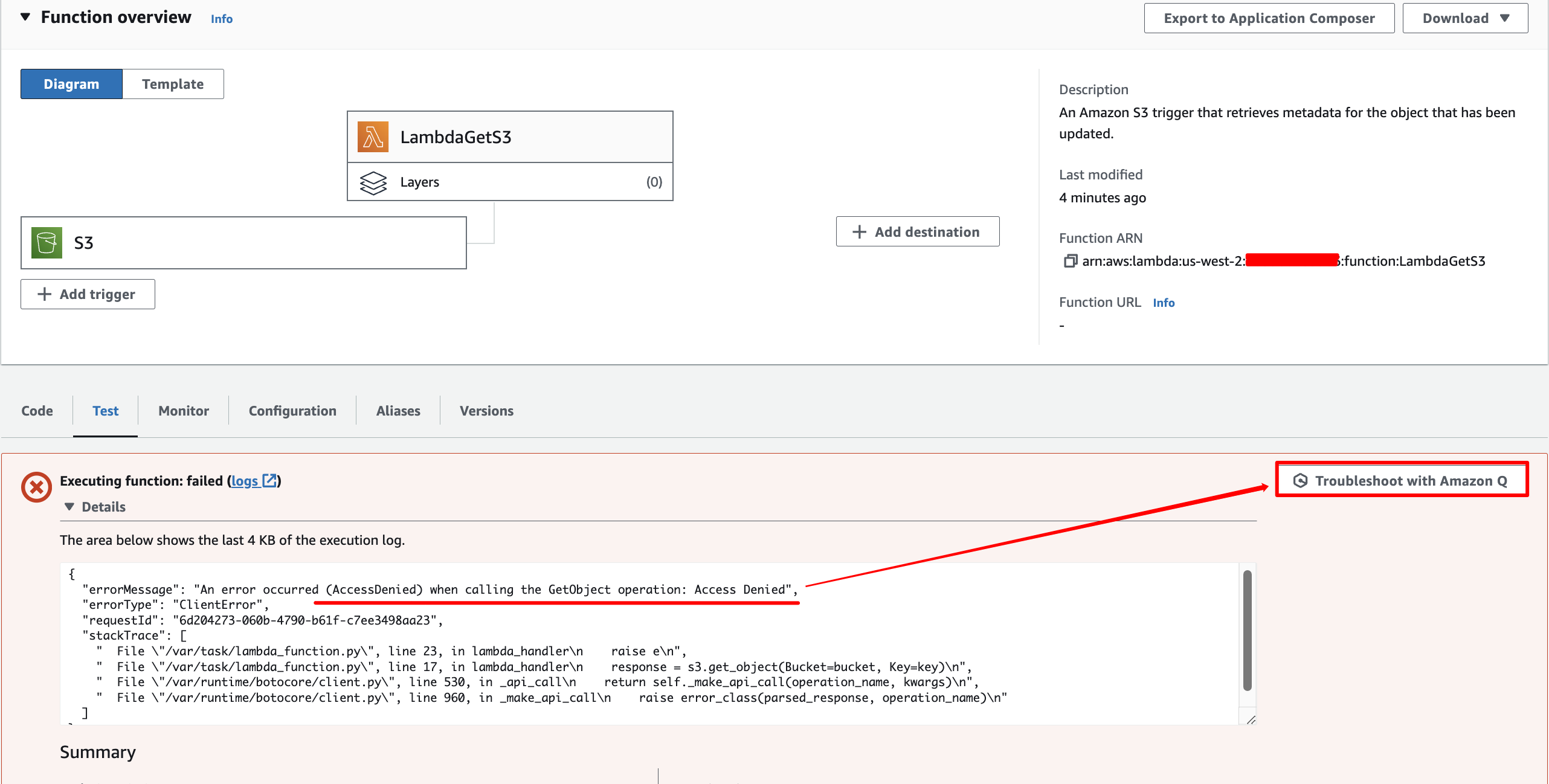Image resolution: width=1549 pixels, height=784 pixels.
Task: Open the Download dropdown
Action: pyautogui.click(x=1465, y=18)
